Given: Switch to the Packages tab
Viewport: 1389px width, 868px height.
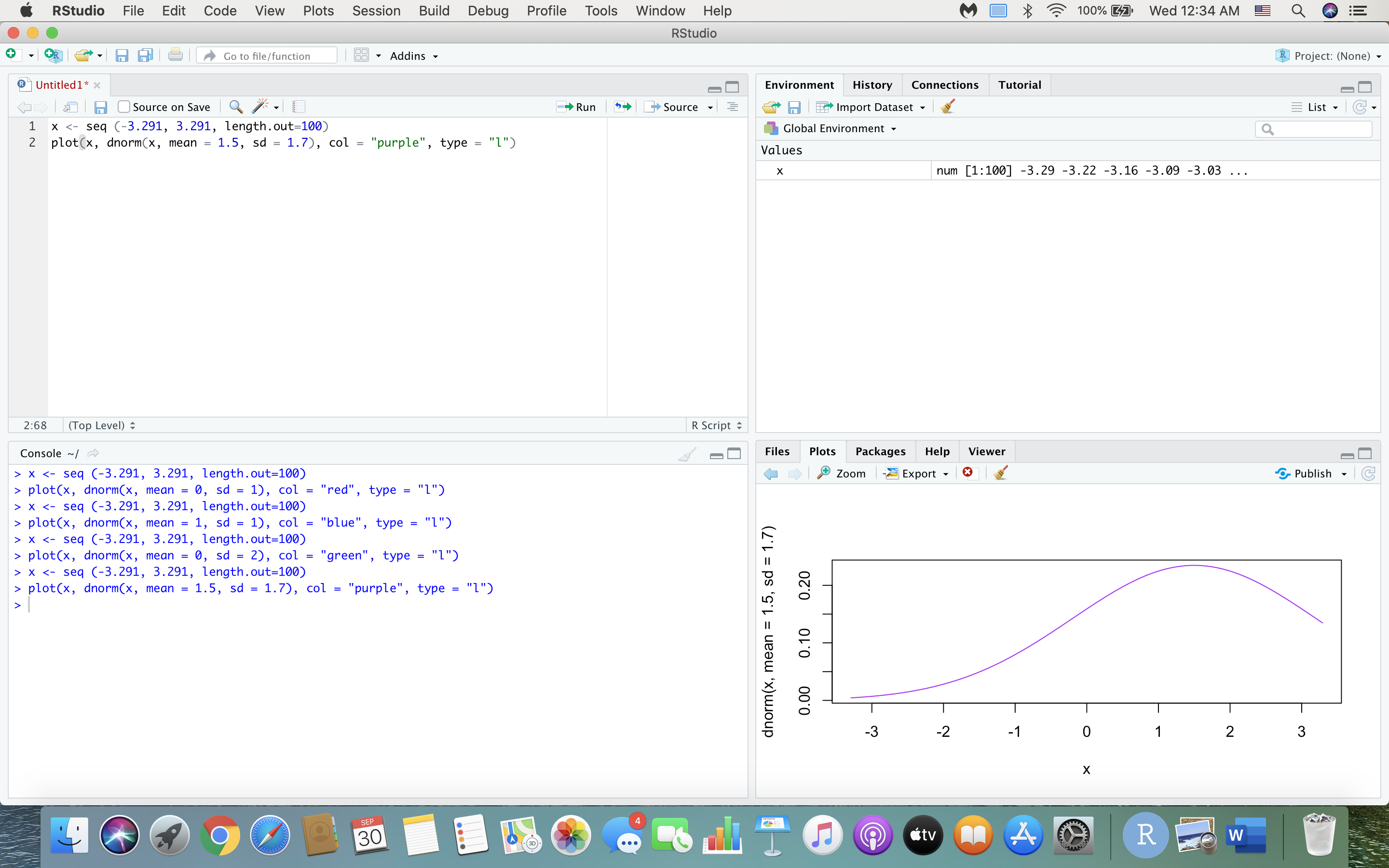Looking at the screenshot, I should pos(880,451).
